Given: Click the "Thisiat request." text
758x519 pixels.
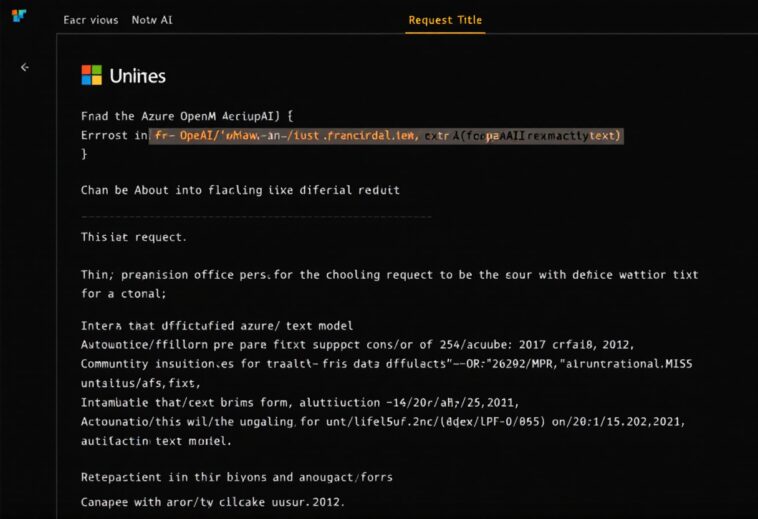Looking at the screenshot, I should point(133,238).
